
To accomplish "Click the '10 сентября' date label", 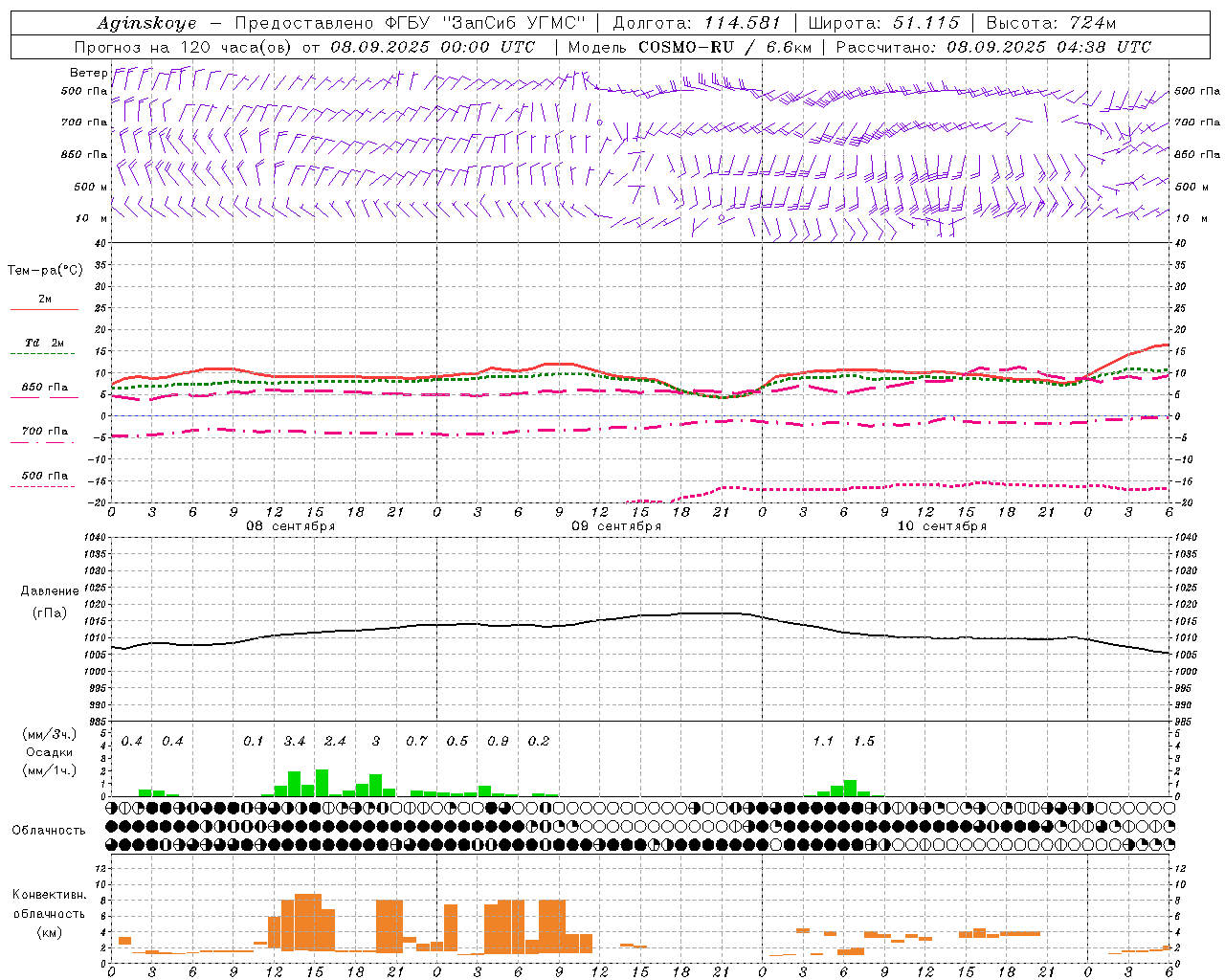I will click(x=942, y=526).
